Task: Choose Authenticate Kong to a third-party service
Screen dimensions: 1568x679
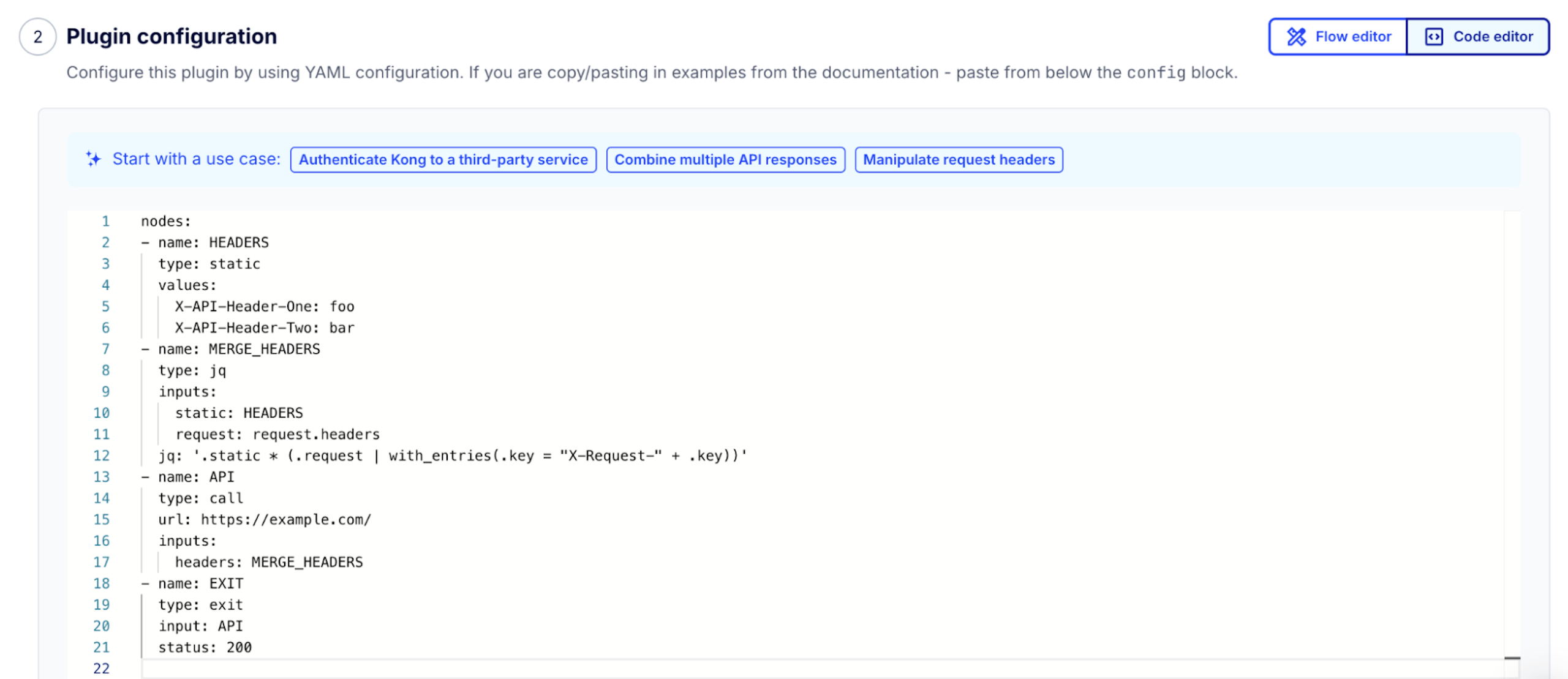Action: [x=443, y=160]
